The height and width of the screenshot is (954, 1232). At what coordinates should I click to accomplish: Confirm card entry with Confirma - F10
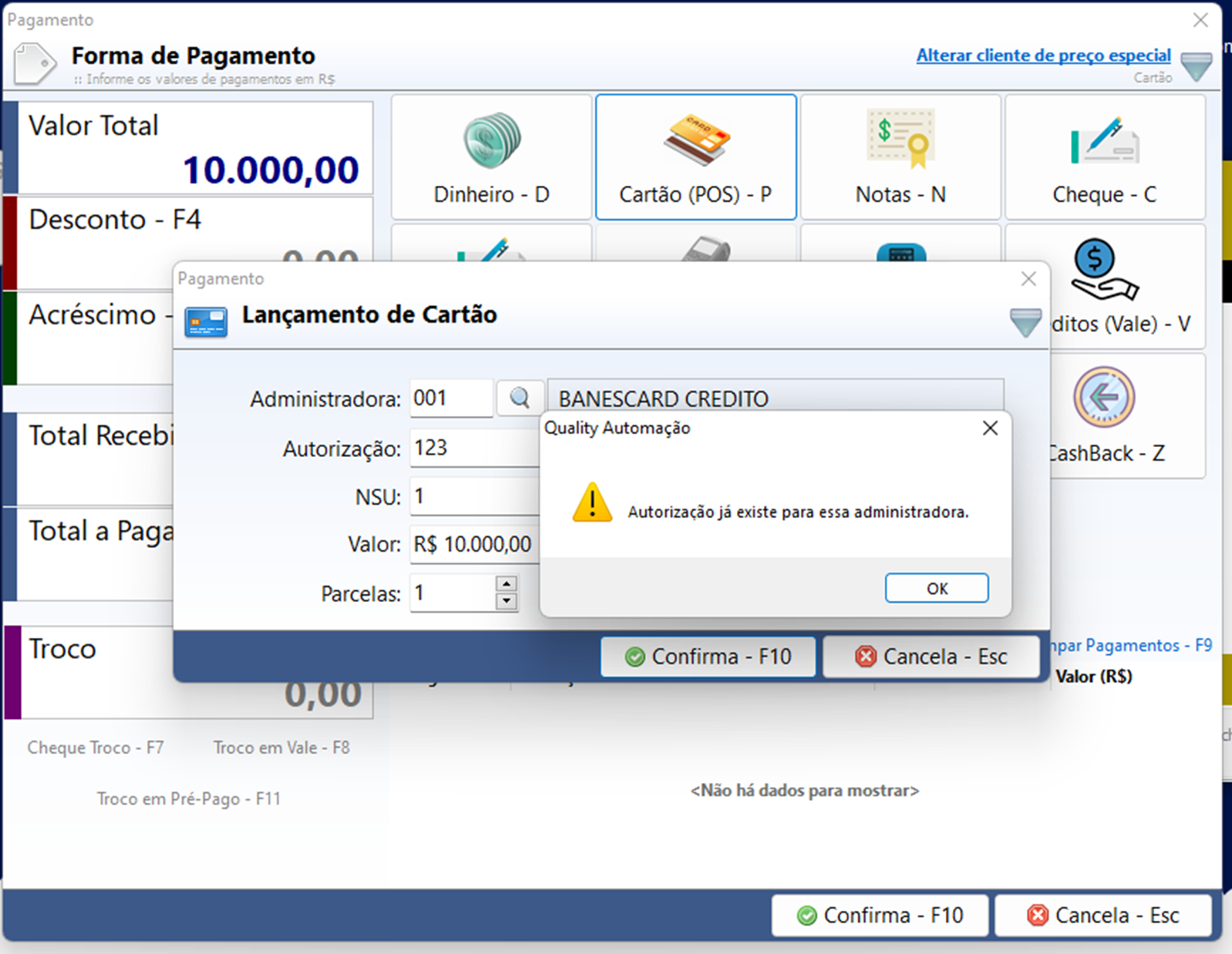708,657
